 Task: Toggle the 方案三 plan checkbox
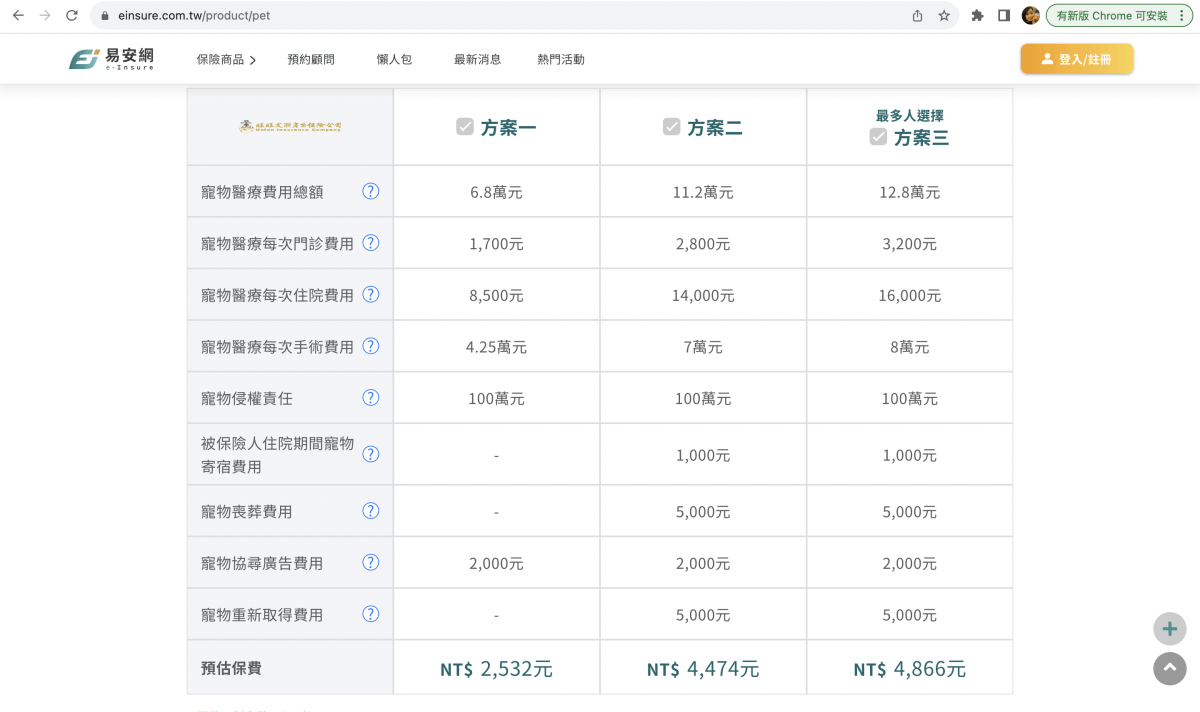877,138
